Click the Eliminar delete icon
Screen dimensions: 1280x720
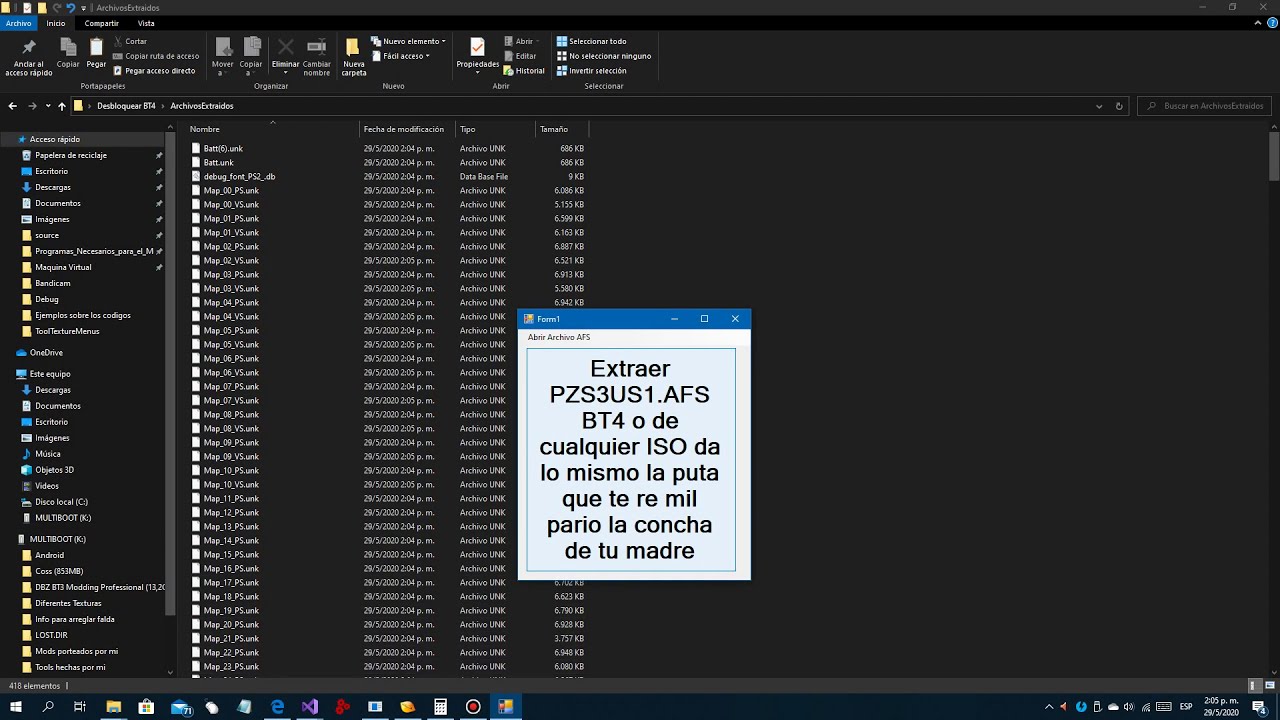tap(285, 56)
